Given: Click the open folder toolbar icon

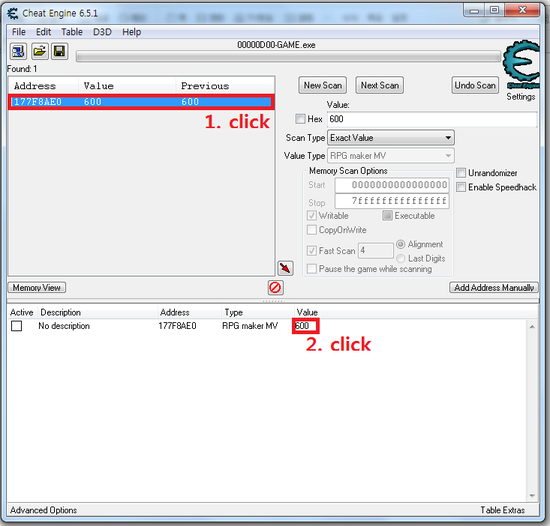Looking at the screenshot, I should [x=39, y=52].
